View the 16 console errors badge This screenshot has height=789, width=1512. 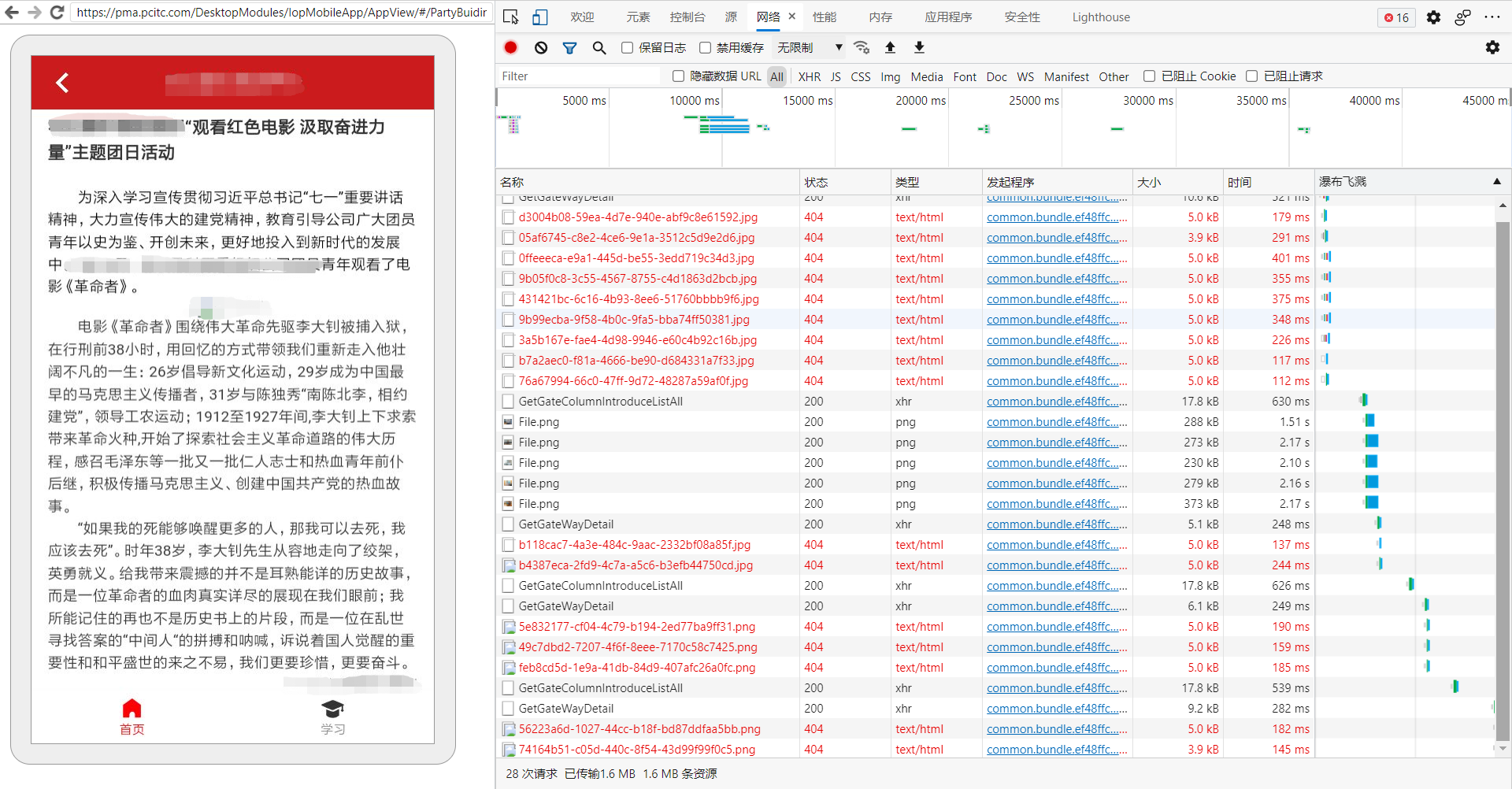coord(1395,17)
